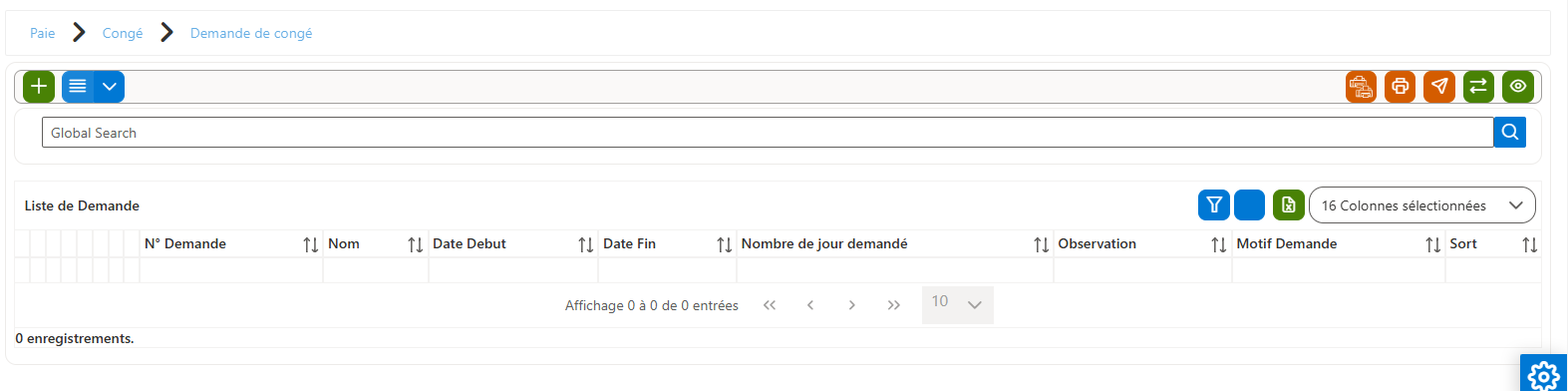Image resolution: width=1568 pixels, height=391 pixels.
Task: Click the Motif Demande column header text
Action: coord(1287,243)
